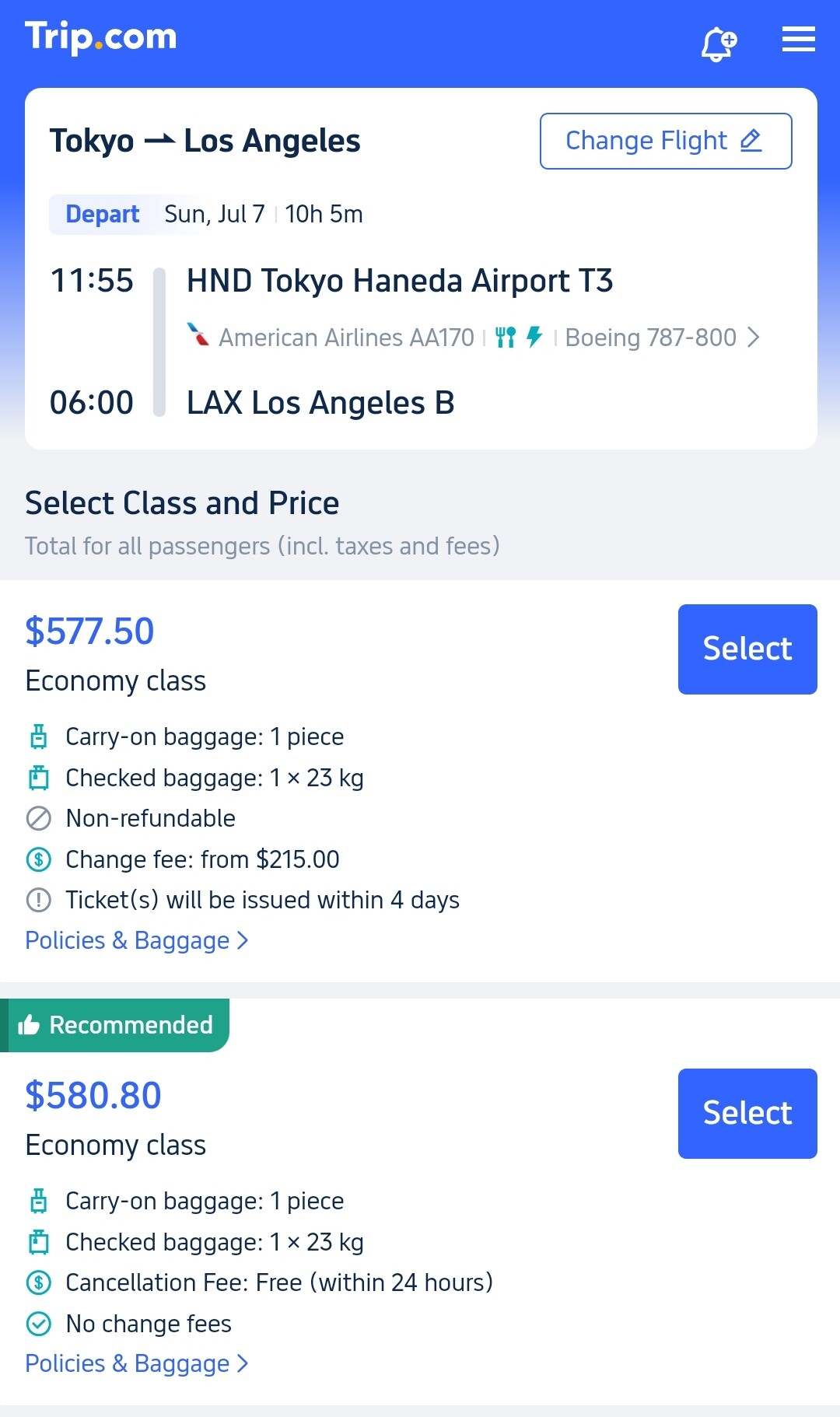The width and height of the screenshot is (840, 1417).
Task: Tap the Non-refundable info icon
Action: [38, 818]
